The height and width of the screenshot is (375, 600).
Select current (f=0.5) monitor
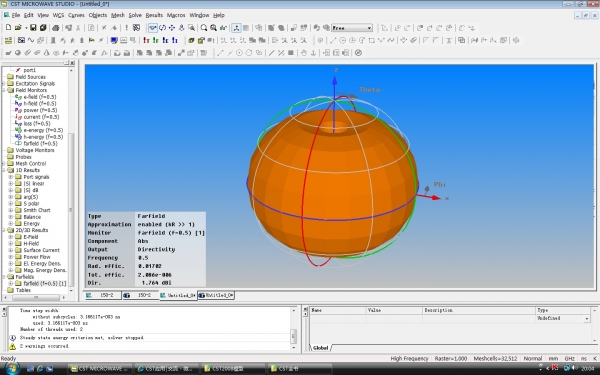tap(41, 117)
